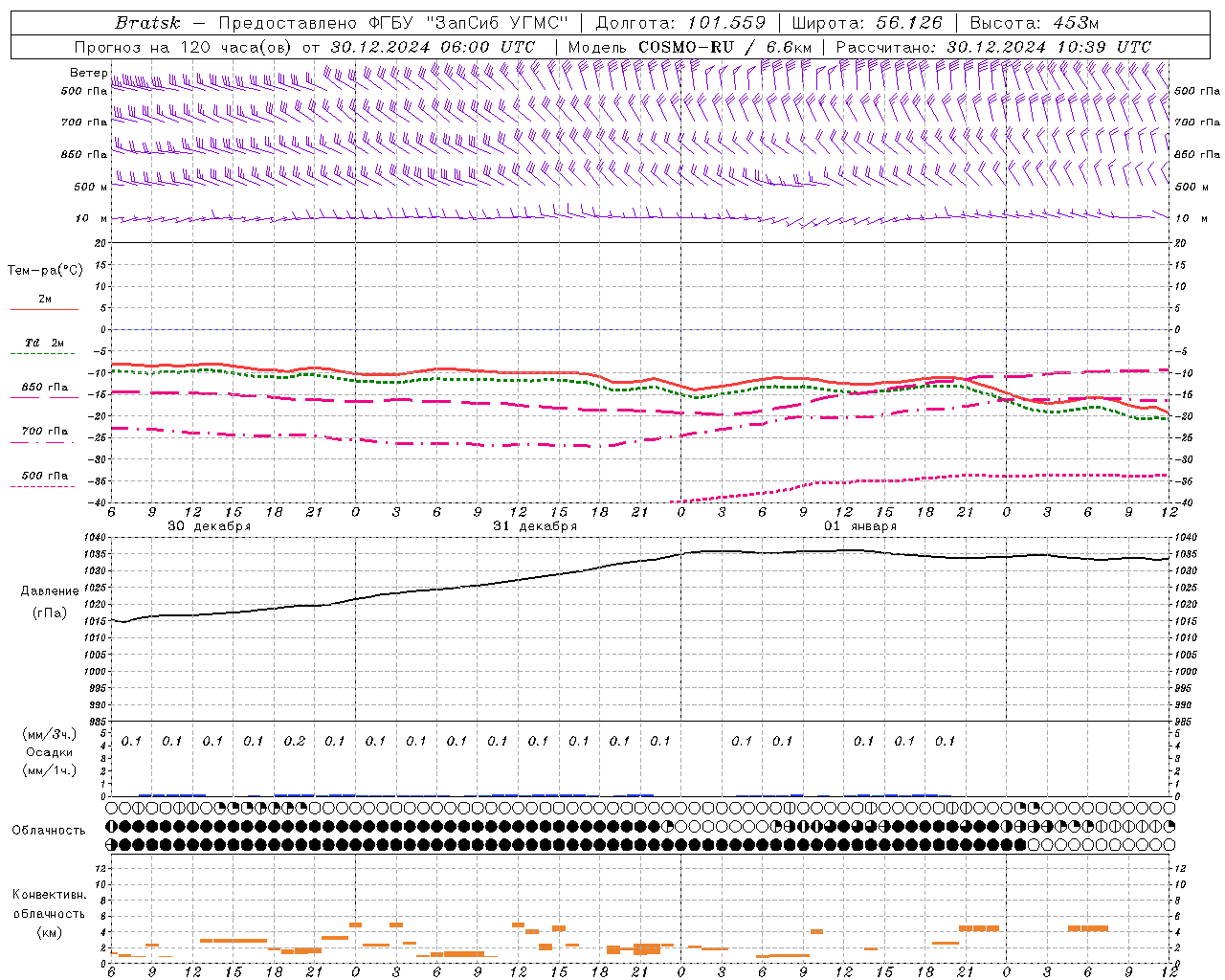This screenshot has height=980, width=1225.
Task: Click the 'Конвективн.' convective cloud label
Action: pyautogui.click(x=49, y=894)
